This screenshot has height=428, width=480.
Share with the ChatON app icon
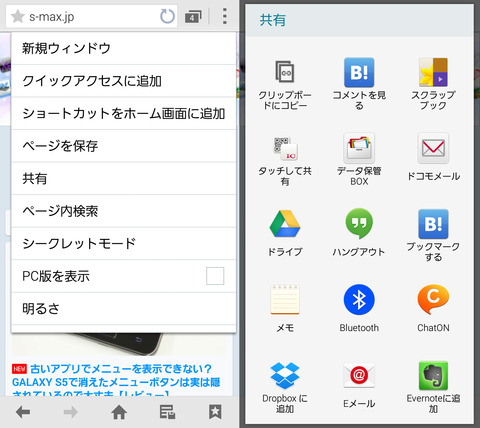(433, 300)
